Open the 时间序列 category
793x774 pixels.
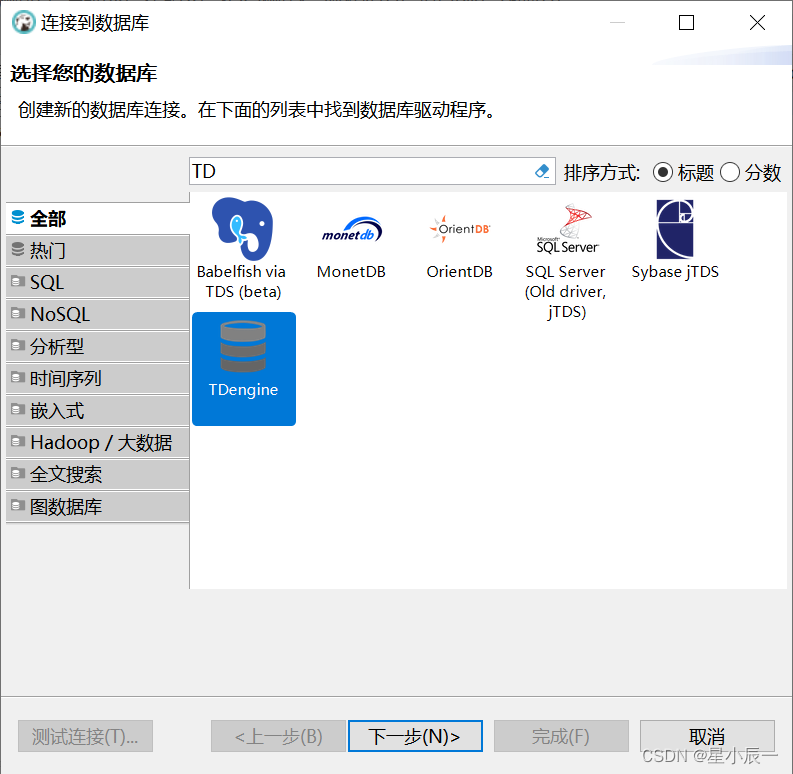point(98,378)
